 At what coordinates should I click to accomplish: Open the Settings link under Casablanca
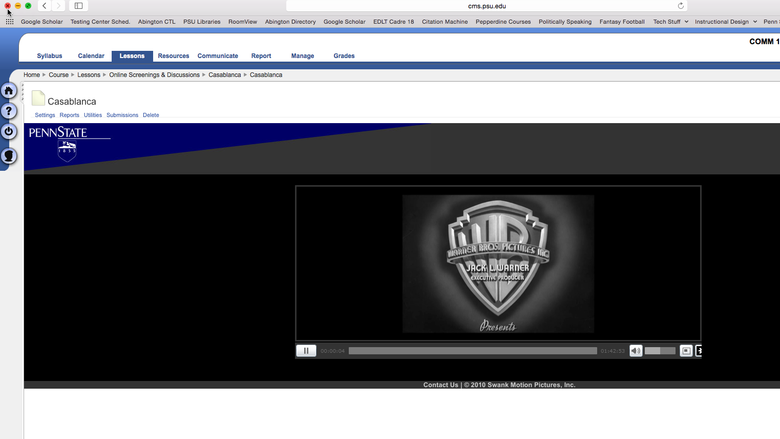45,115
